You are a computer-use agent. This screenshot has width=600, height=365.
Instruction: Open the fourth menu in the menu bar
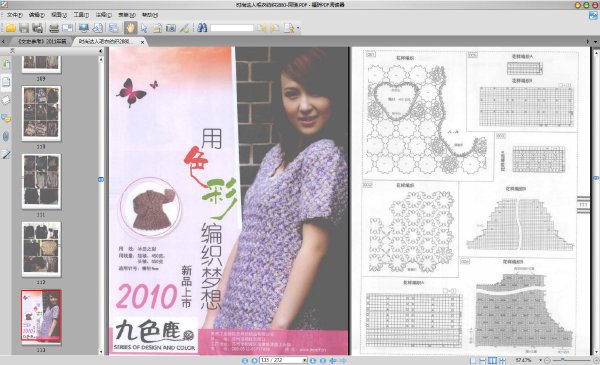pyautogui.click(x=81, y=15)
